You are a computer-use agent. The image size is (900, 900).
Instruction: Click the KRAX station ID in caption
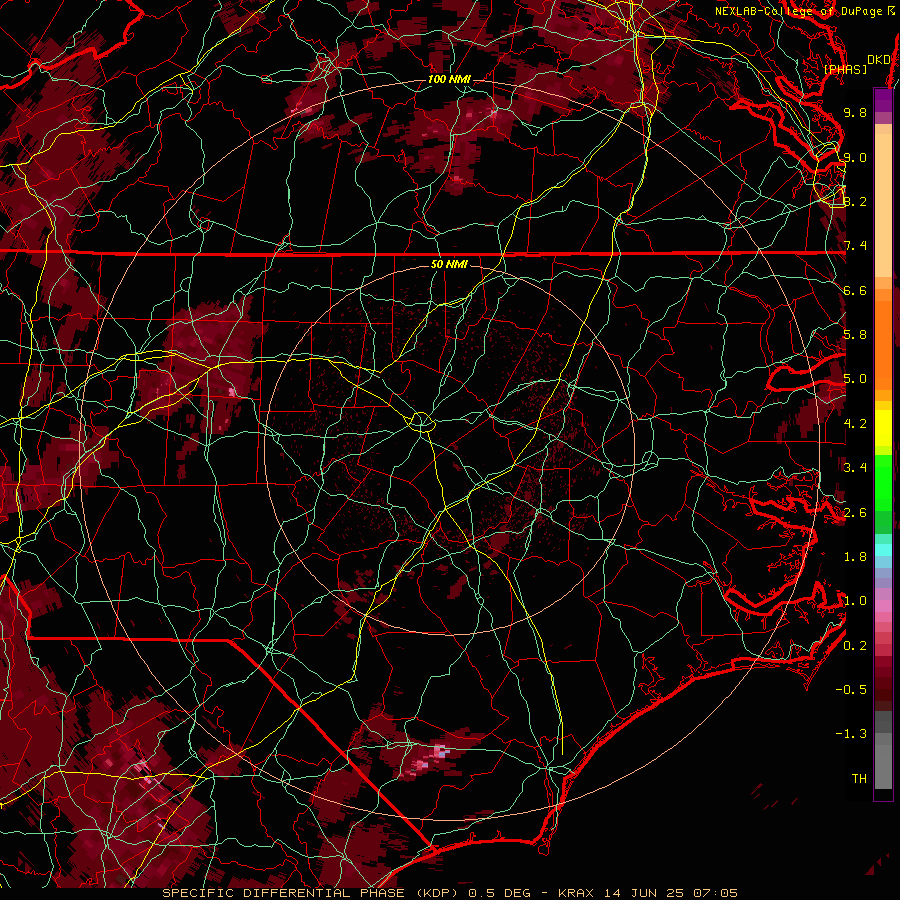click(x=577, y=893)
